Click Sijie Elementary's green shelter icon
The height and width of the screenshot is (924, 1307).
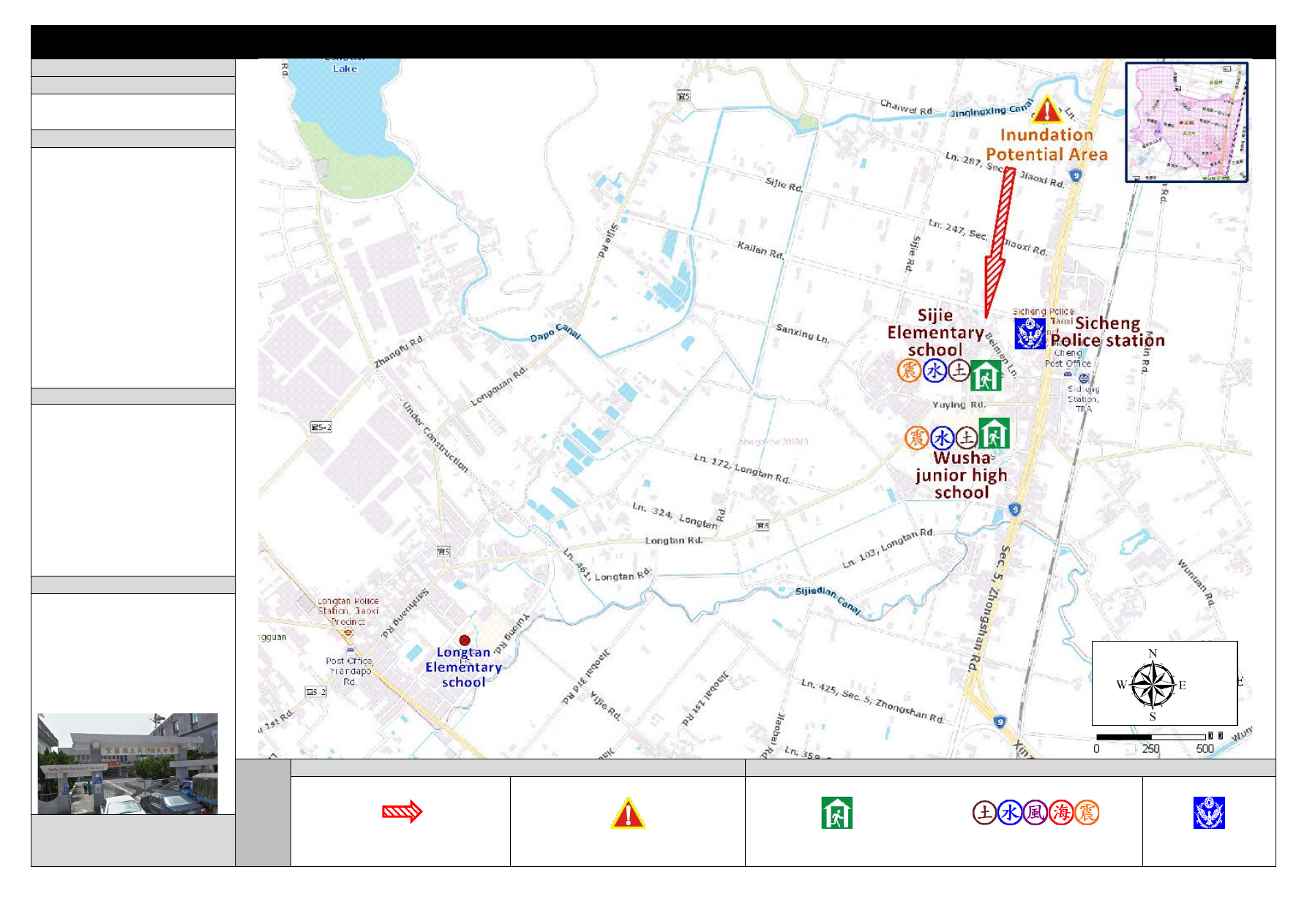coord(986,375)
